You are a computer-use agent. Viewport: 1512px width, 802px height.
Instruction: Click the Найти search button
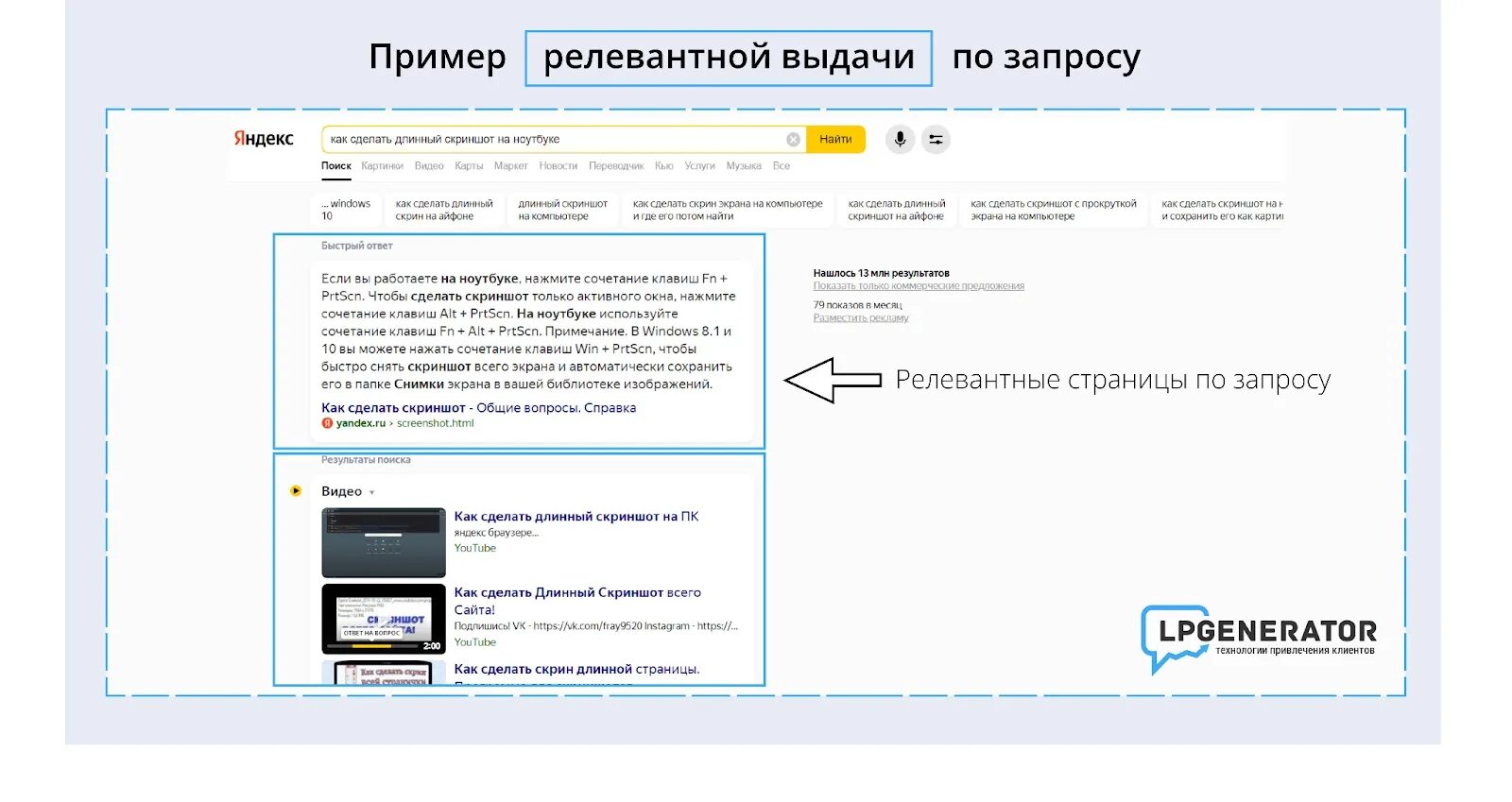click(835, 140)
